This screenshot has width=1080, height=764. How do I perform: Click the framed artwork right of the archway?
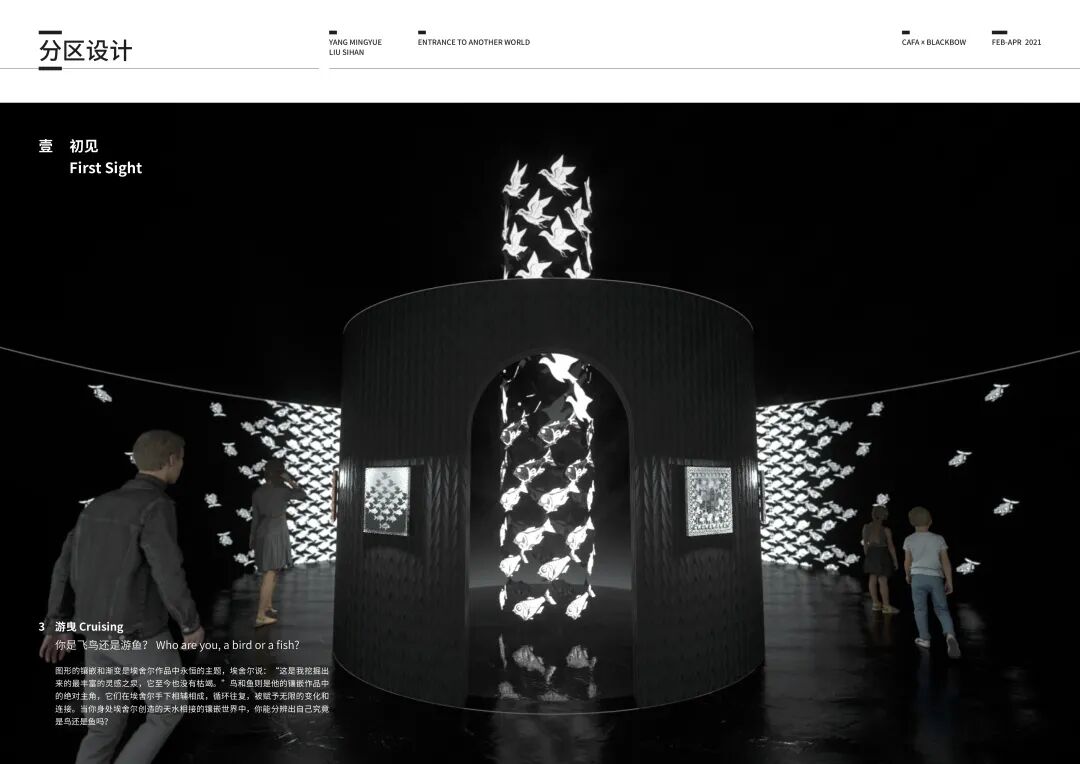(x=709, y=501)
